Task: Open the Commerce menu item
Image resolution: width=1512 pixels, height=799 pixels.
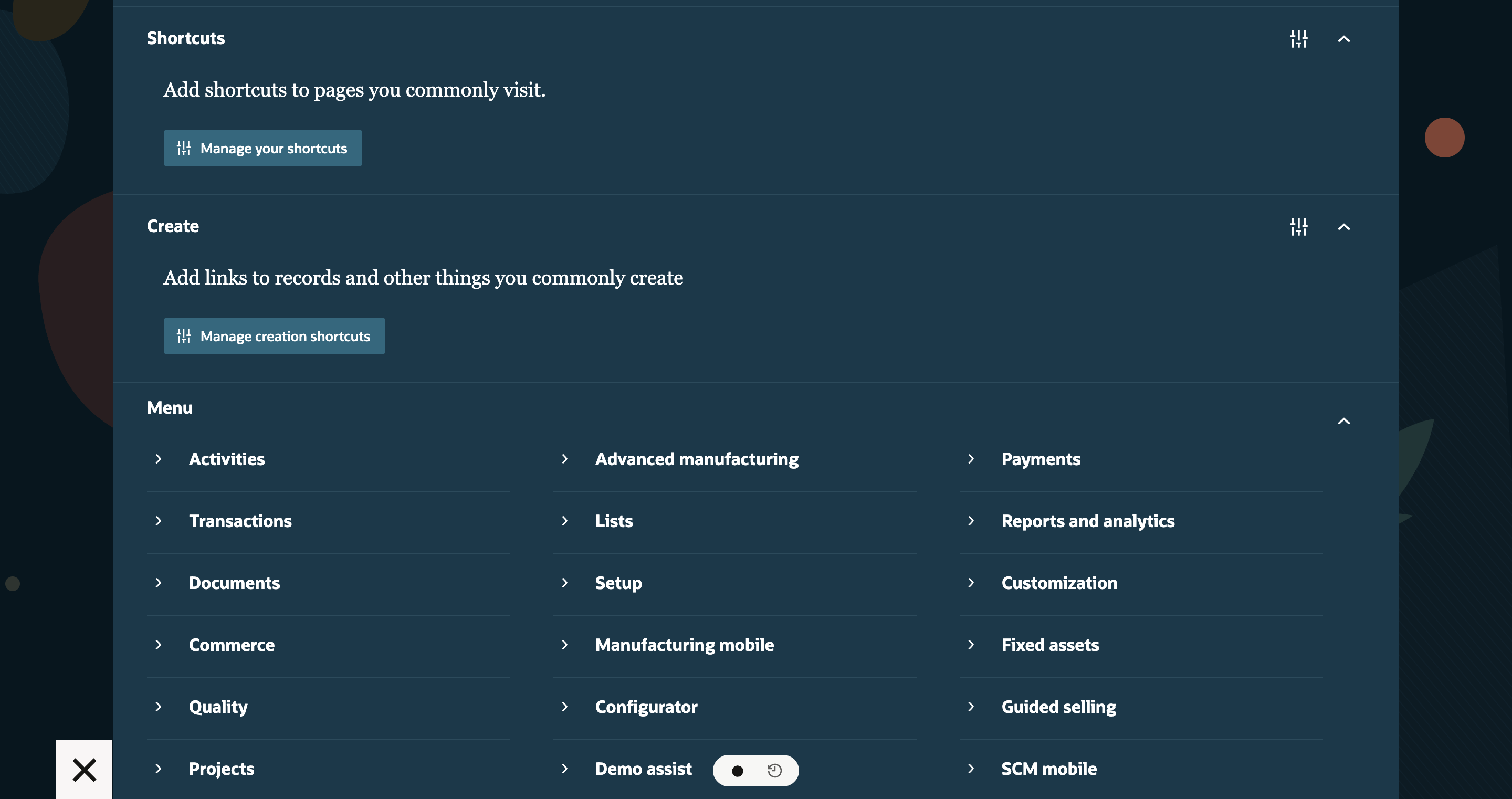Action: coord(232,645)
